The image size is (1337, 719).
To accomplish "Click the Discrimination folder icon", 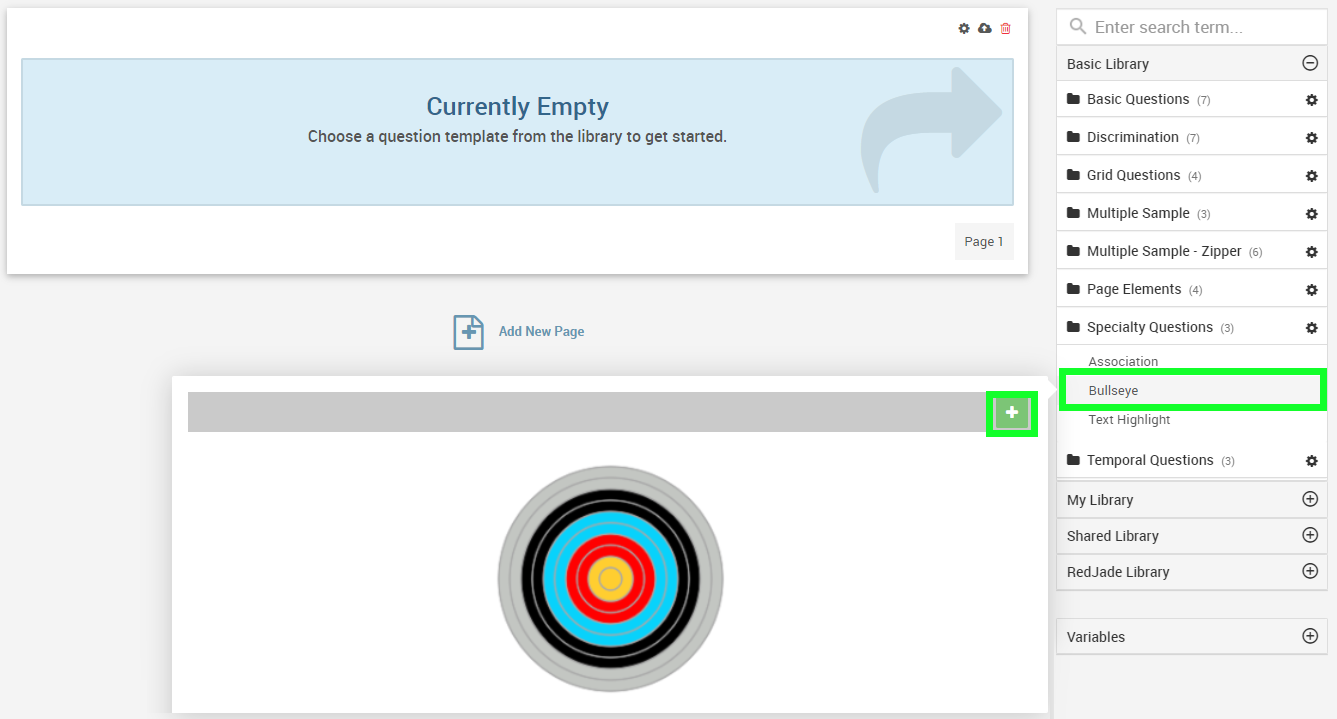I will (1073, 137).
